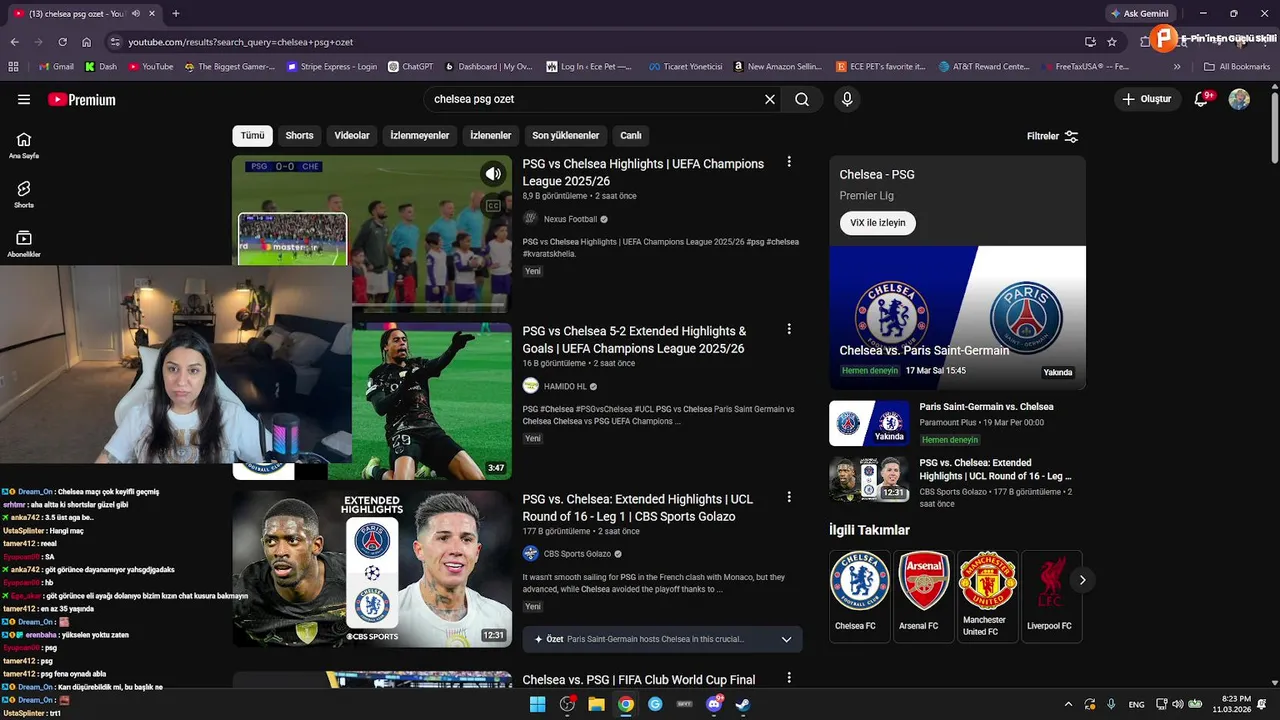Clear the search query with the X
This screenshot has height=720, width=1280.
[770, 99]
